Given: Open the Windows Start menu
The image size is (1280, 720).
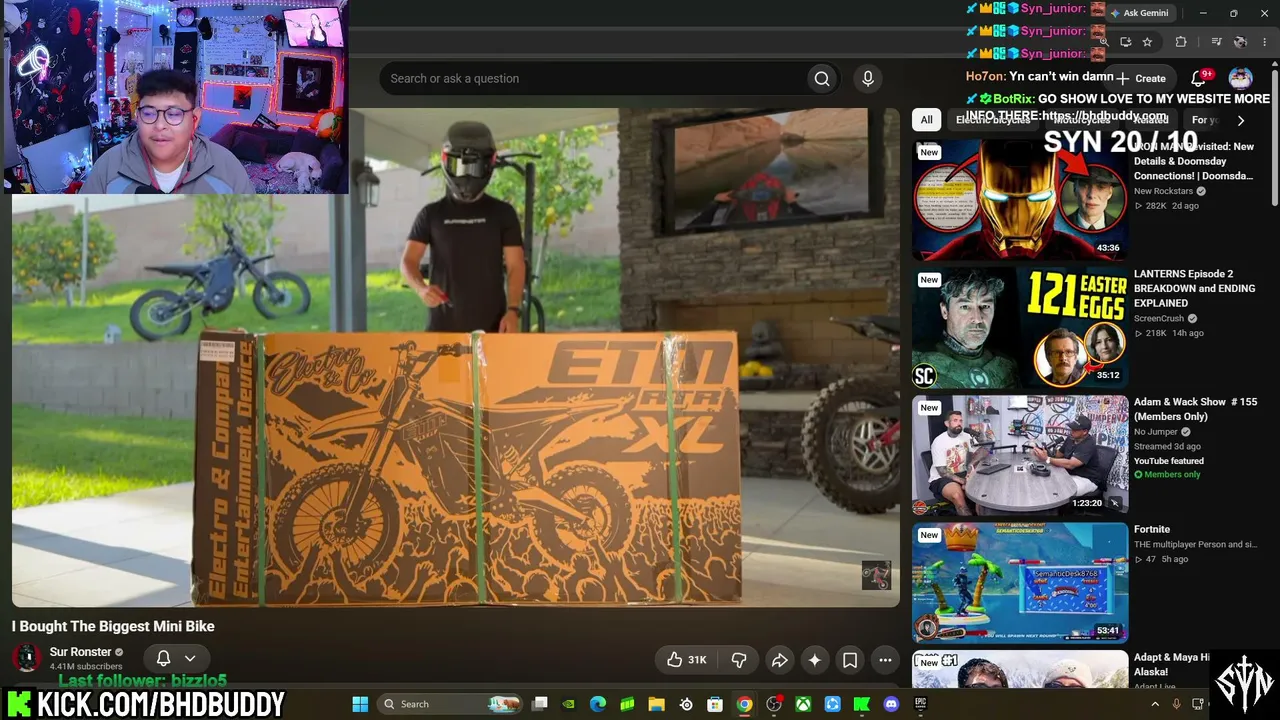Looking at the screenshot, I should pyautogui.click(x=360, y=704).
